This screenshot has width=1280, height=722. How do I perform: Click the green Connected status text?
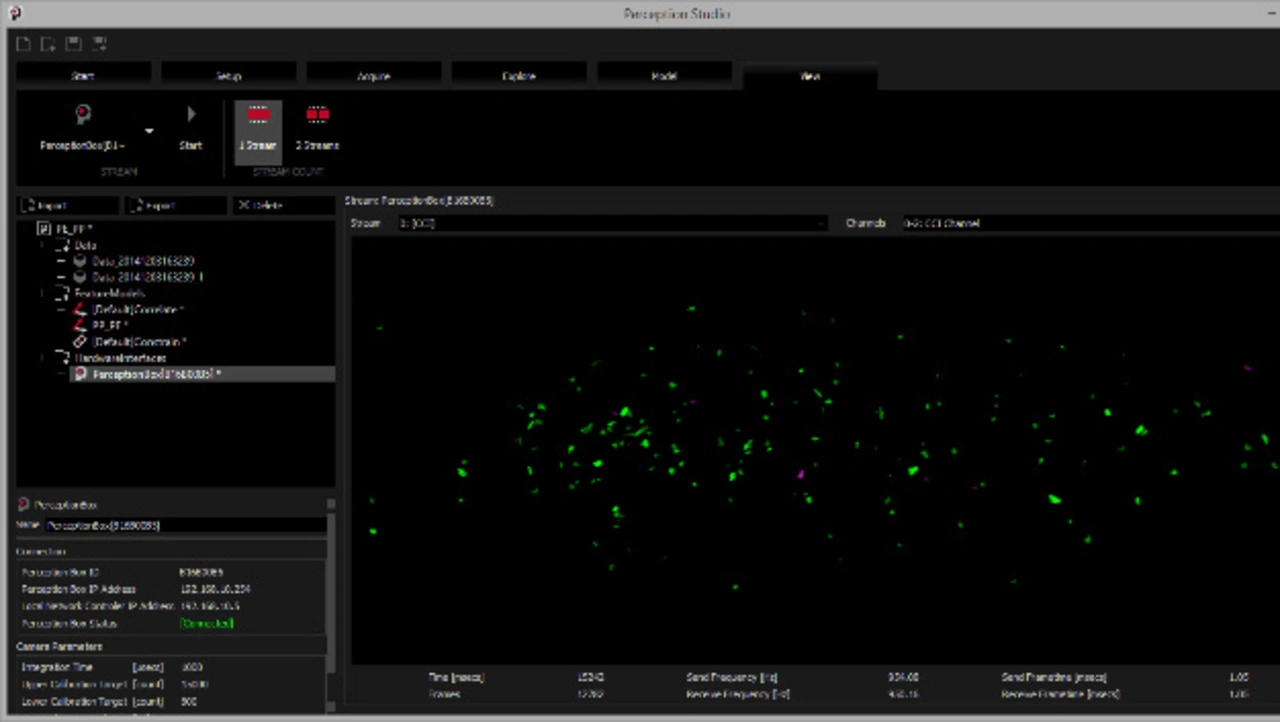[206, 623]
